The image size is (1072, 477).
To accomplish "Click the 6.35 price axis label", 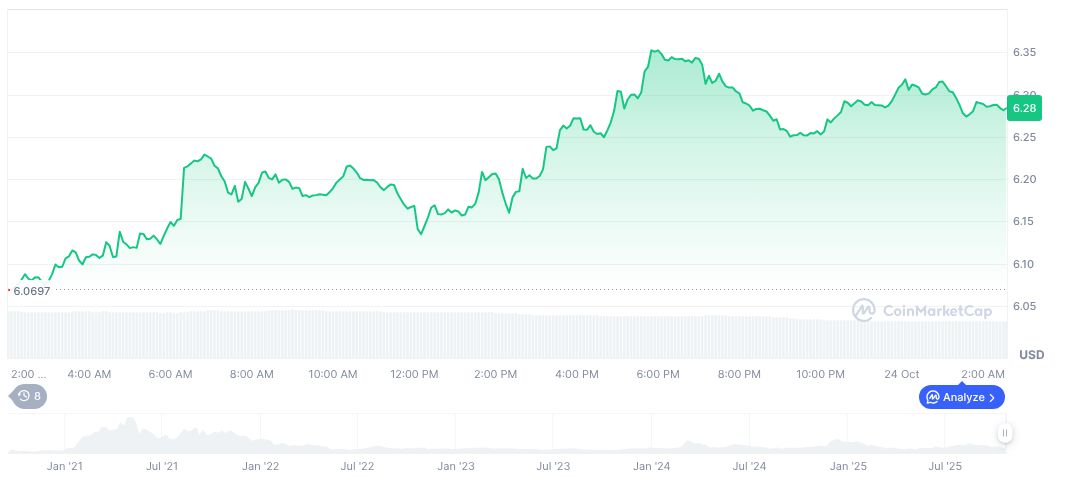I will (1024, 52).
